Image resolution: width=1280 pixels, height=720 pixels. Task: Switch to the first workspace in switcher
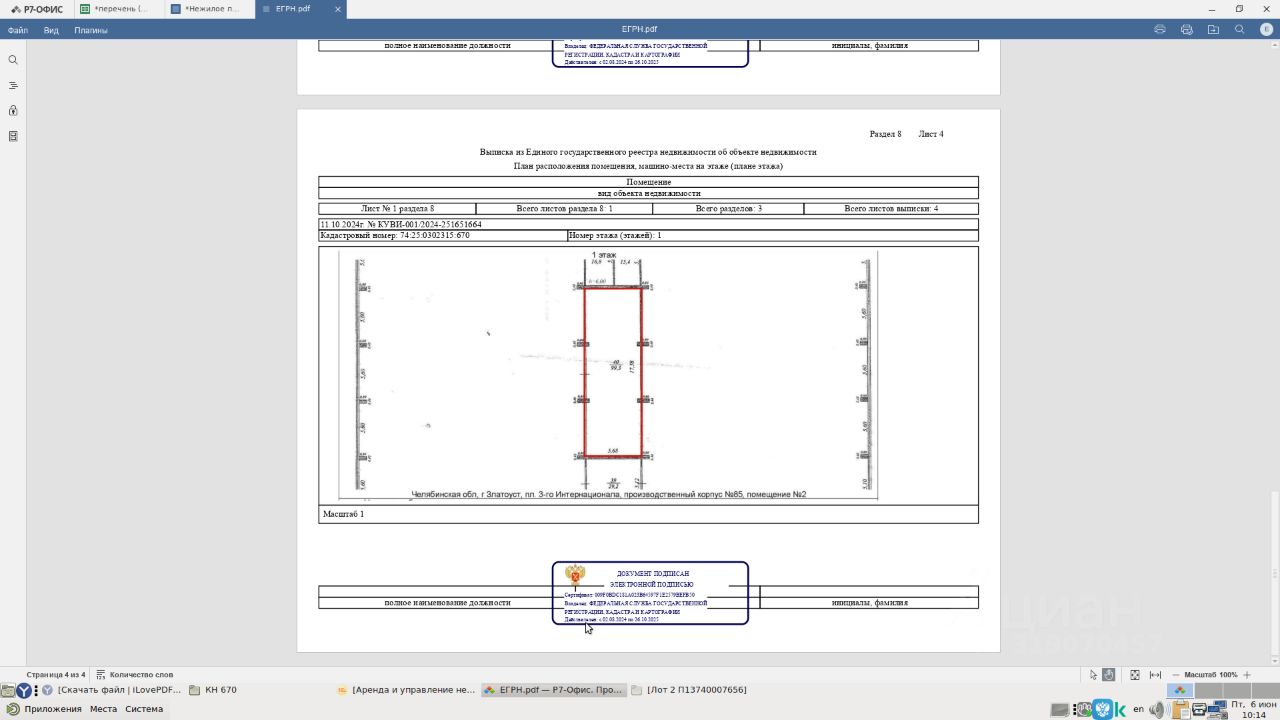(1180, 690)
